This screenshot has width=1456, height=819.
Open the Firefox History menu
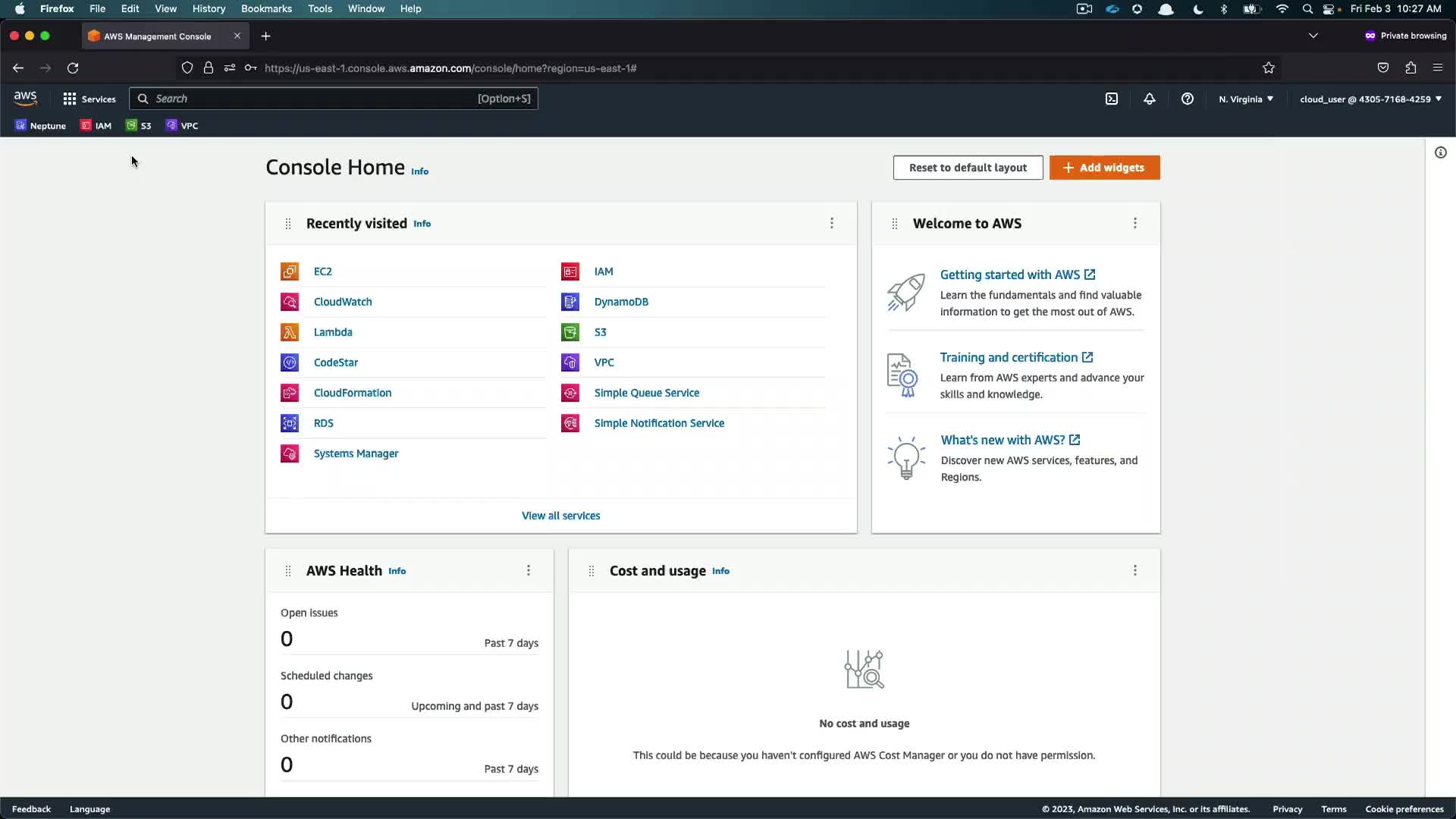209,8
